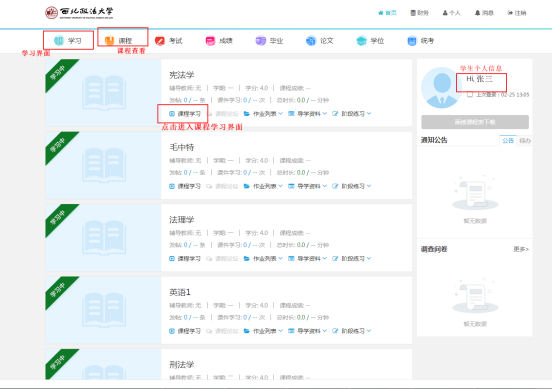Click the gray download button under profile
The height and width of the screenshot is (389, 553).
(475, 122)
